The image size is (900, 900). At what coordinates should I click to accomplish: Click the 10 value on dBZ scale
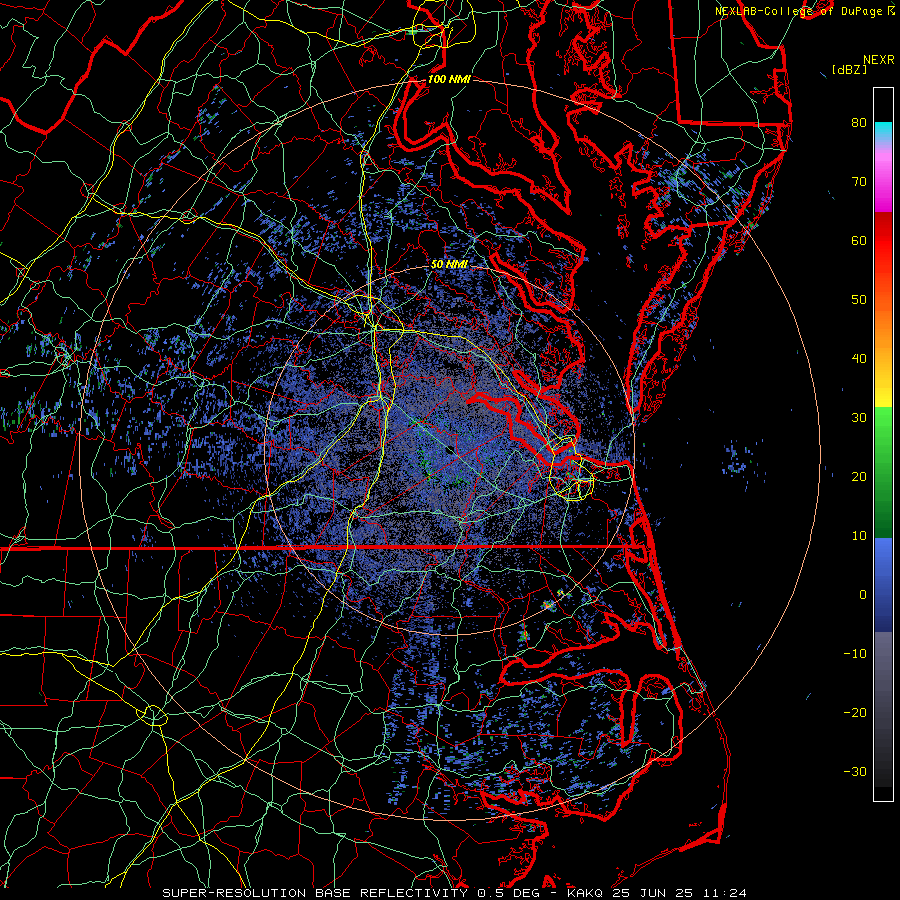coord(859,536)
